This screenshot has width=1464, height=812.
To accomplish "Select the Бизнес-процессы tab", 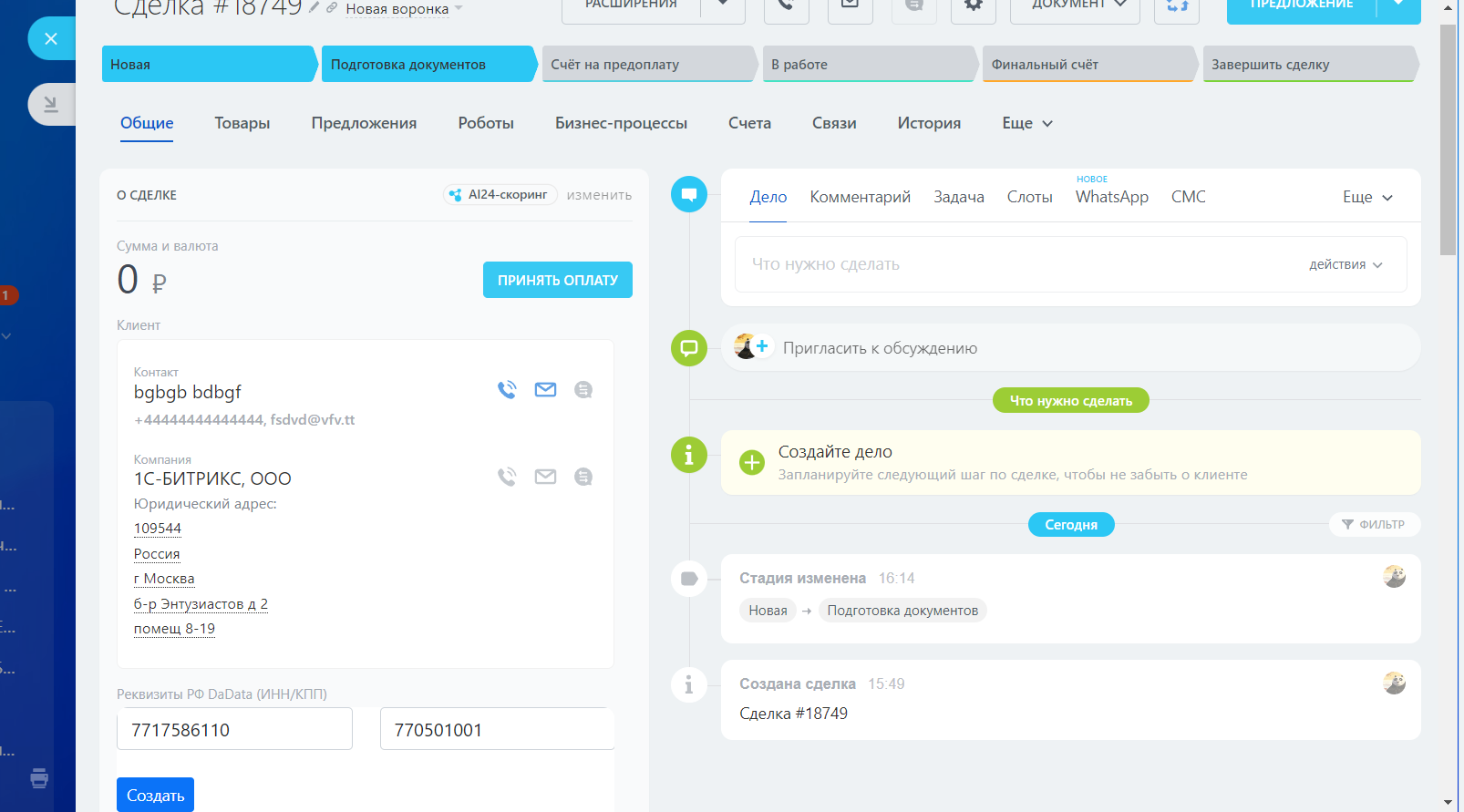I will (x=621, y=123).
